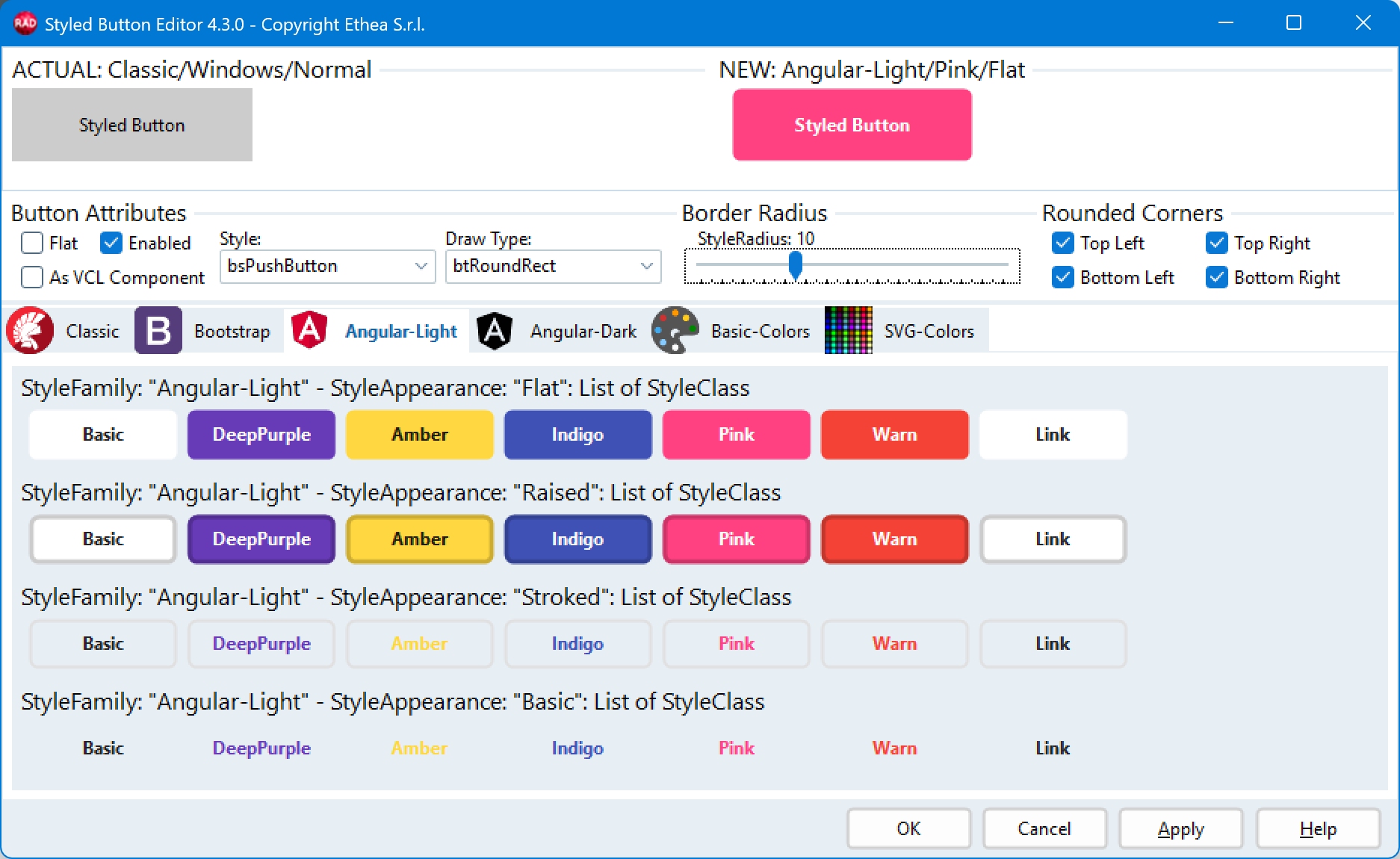
Task: Click the grey ACTUAL Styled Button preview
Action: point(132,125)
